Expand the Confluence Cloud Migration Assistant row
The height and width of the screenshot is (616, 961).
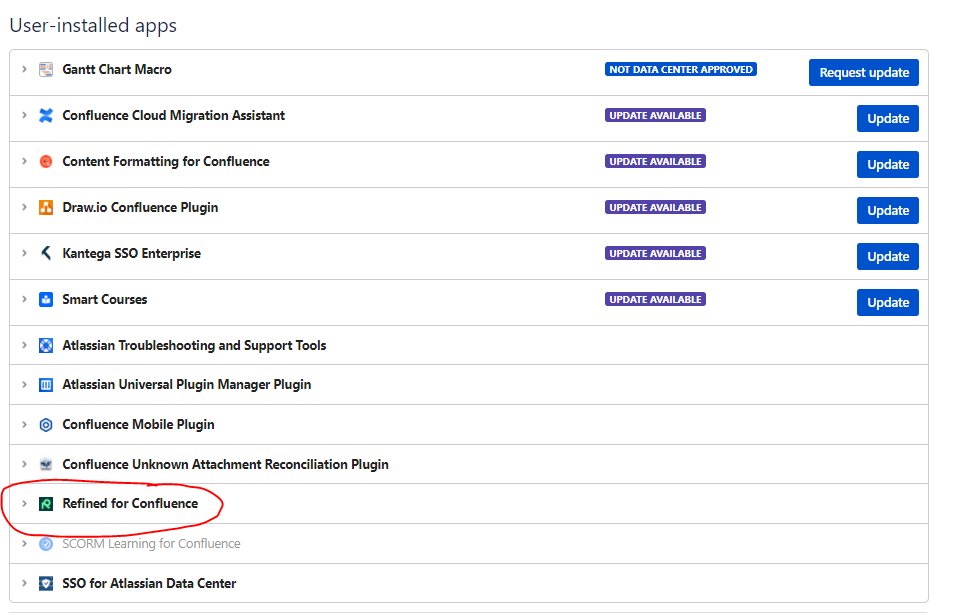[x=25, y=115]
